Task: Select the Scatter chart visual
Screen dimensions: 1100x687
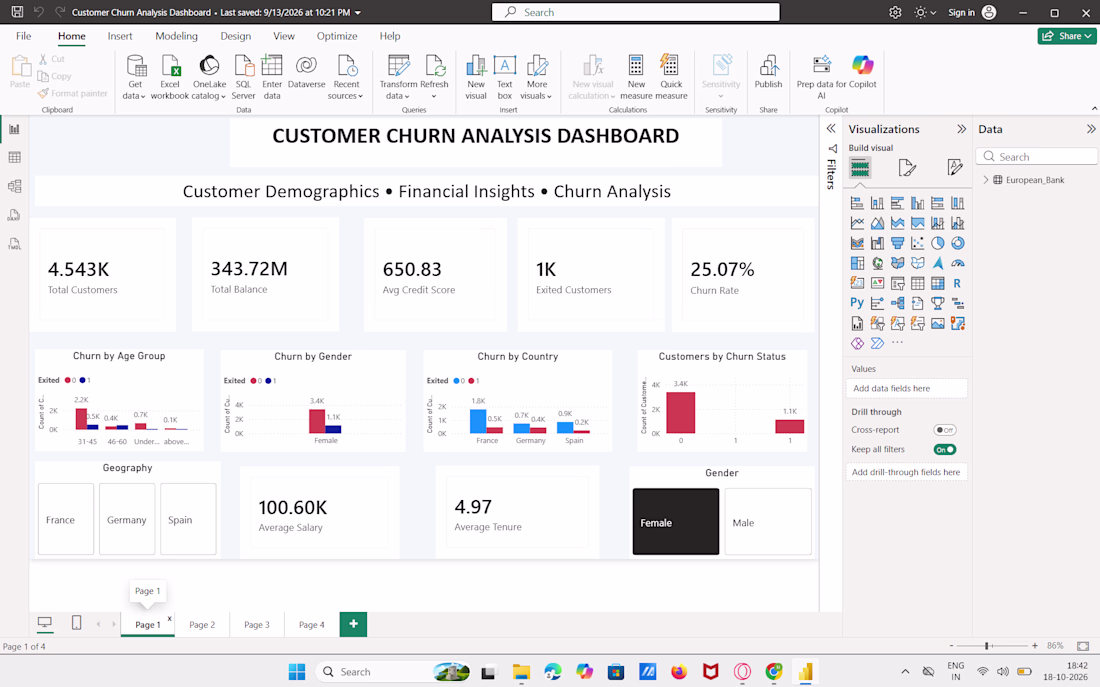Action: 918,243
